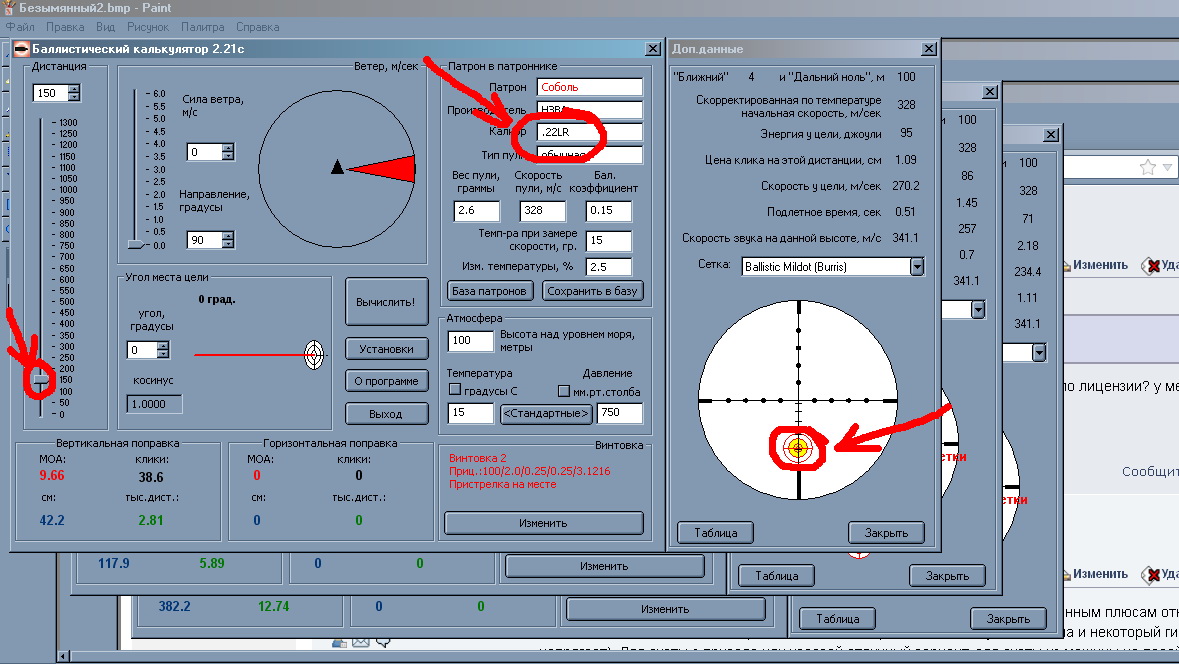The width and height of the screenshot is (1179, 664).
Task: Open the Рисунок menu
Action: [148, 27]
